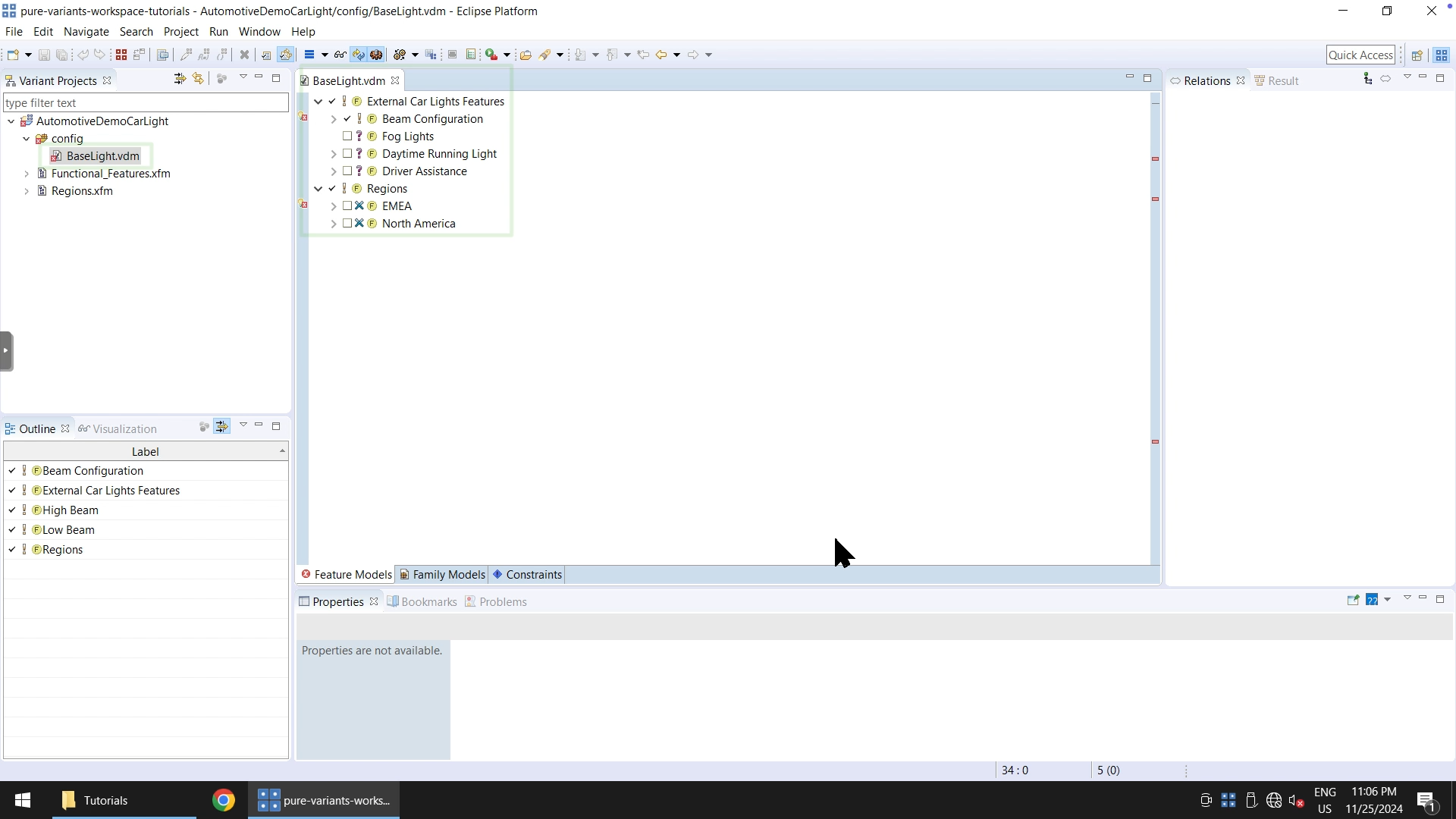
Task: Toggle the EMEA checkbox
Action: (x=347, y=206)
